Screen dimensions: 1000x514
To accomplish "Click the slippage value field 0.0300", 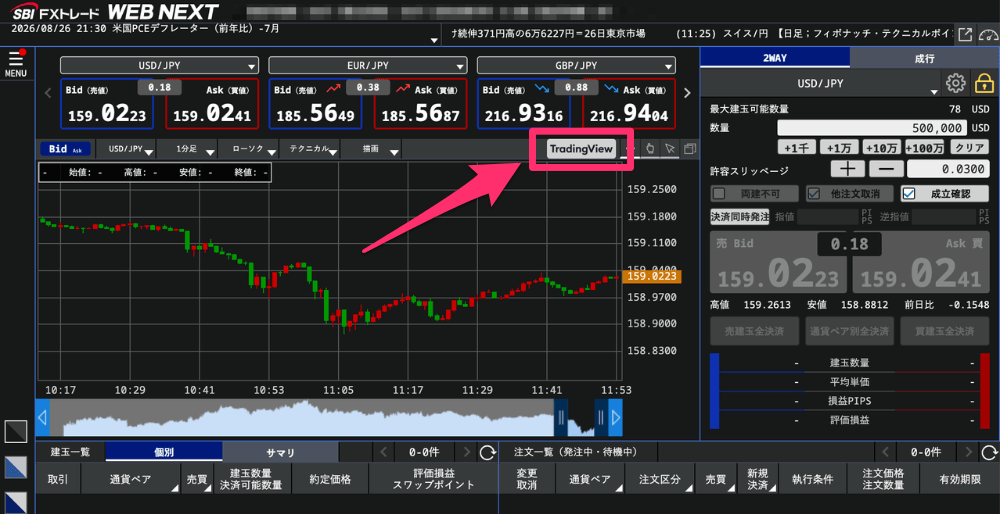I will pyautogui.click(x=947, y=169).
